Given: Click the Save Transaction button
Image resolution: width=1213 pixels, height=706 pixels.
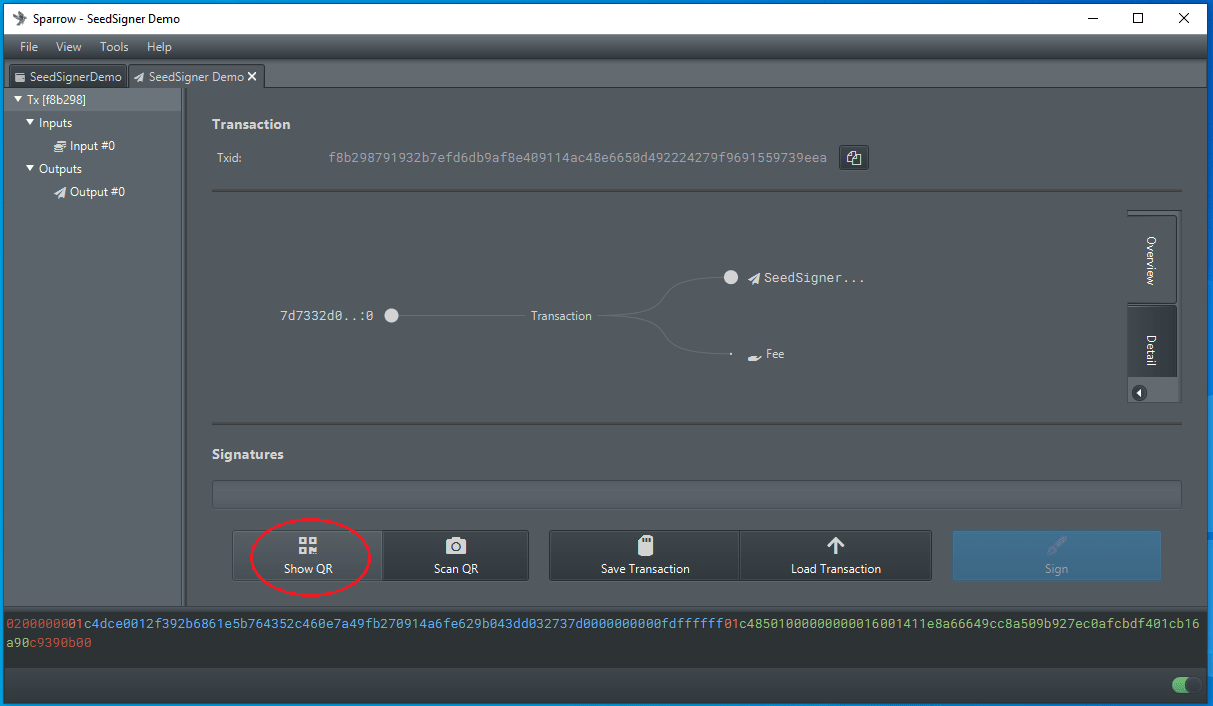Looking at the screenshot, I should (x=644, y=555).
